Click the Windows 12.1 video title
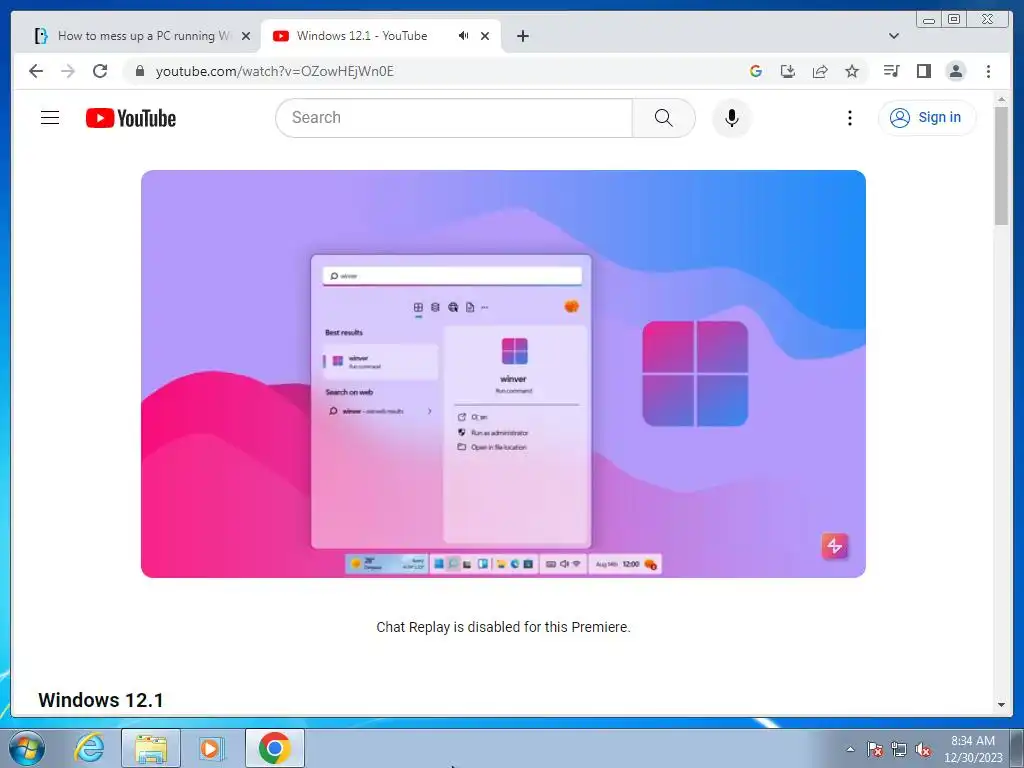The image size is (1024, 768). (101, 700)
